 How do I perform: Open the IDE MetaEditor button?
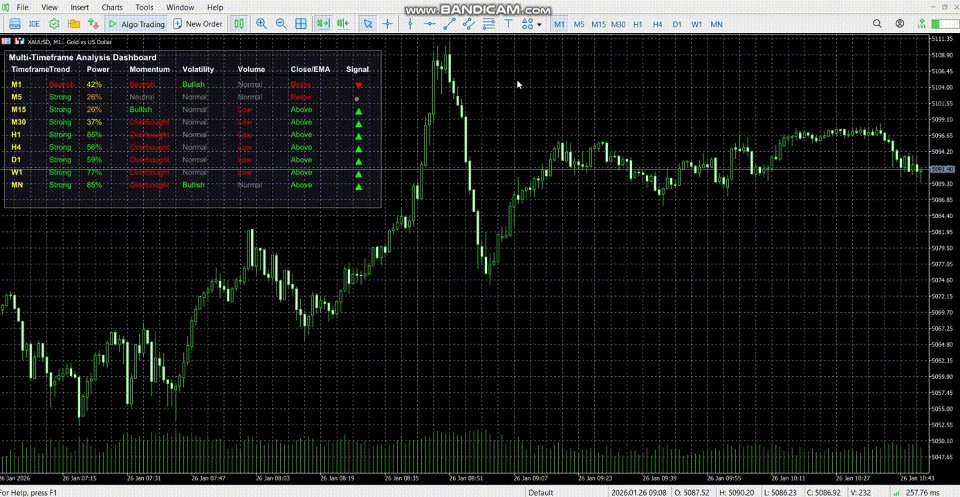(x=34, y=24)
